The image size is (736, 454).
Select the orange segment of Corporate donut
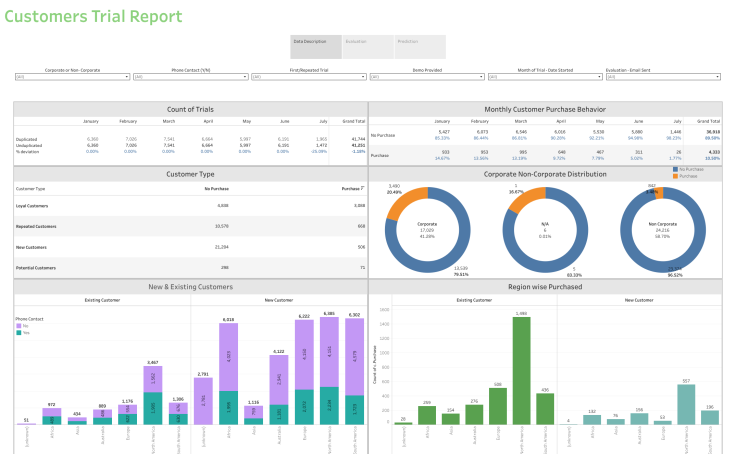[405, 200]
